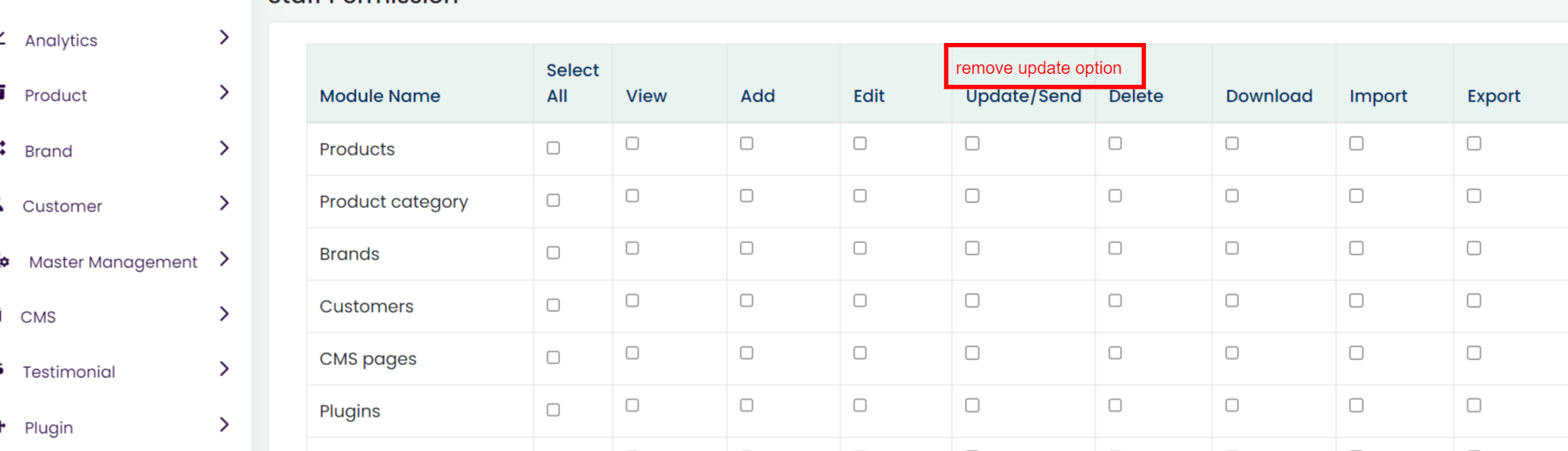
Task: Expand the Brand sidebar chevron
Action: (224, 148)
